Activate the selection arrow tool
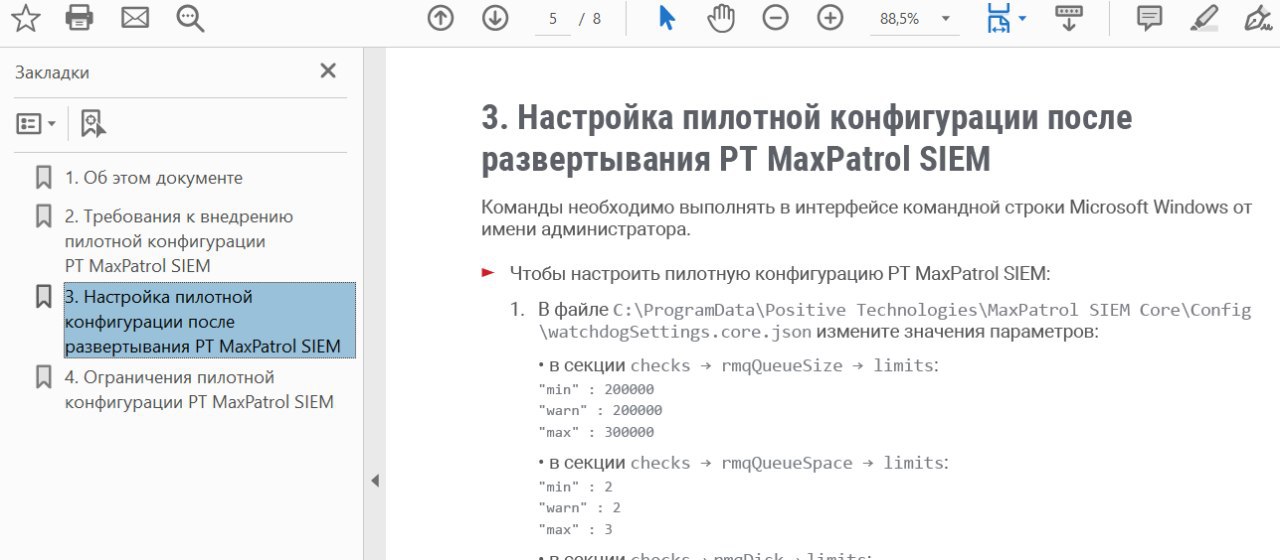The width and height of the screenshot is (1280, 560). click(667, 18)
